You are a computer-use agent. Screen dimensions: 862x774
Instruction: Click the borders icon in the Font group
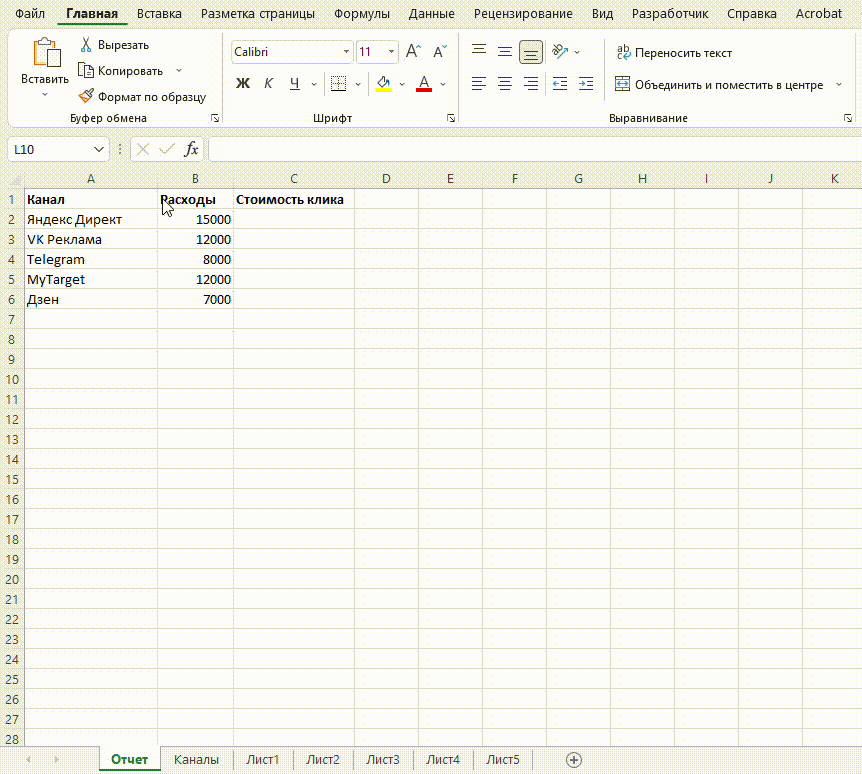(x=338, y=84)
